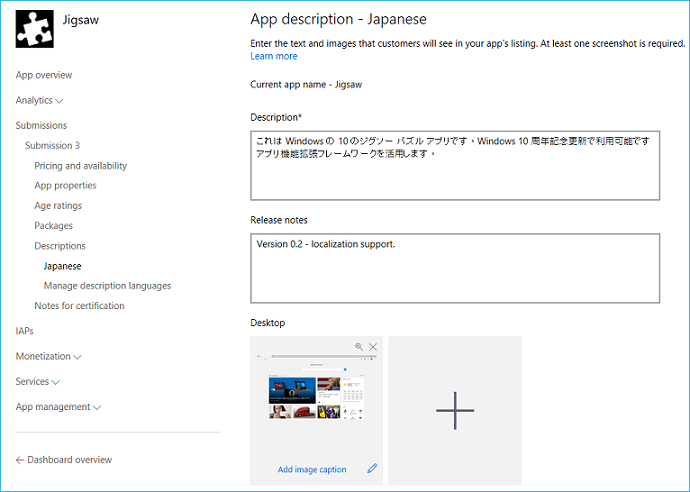Open IAPs section

click(x=25, y=330)
